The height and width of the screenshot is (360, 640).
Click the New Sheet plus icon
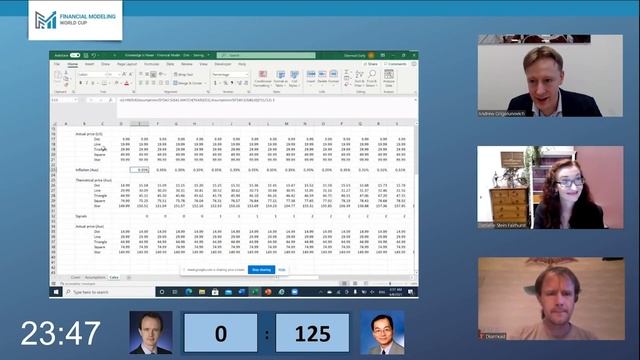pos(129,278)
